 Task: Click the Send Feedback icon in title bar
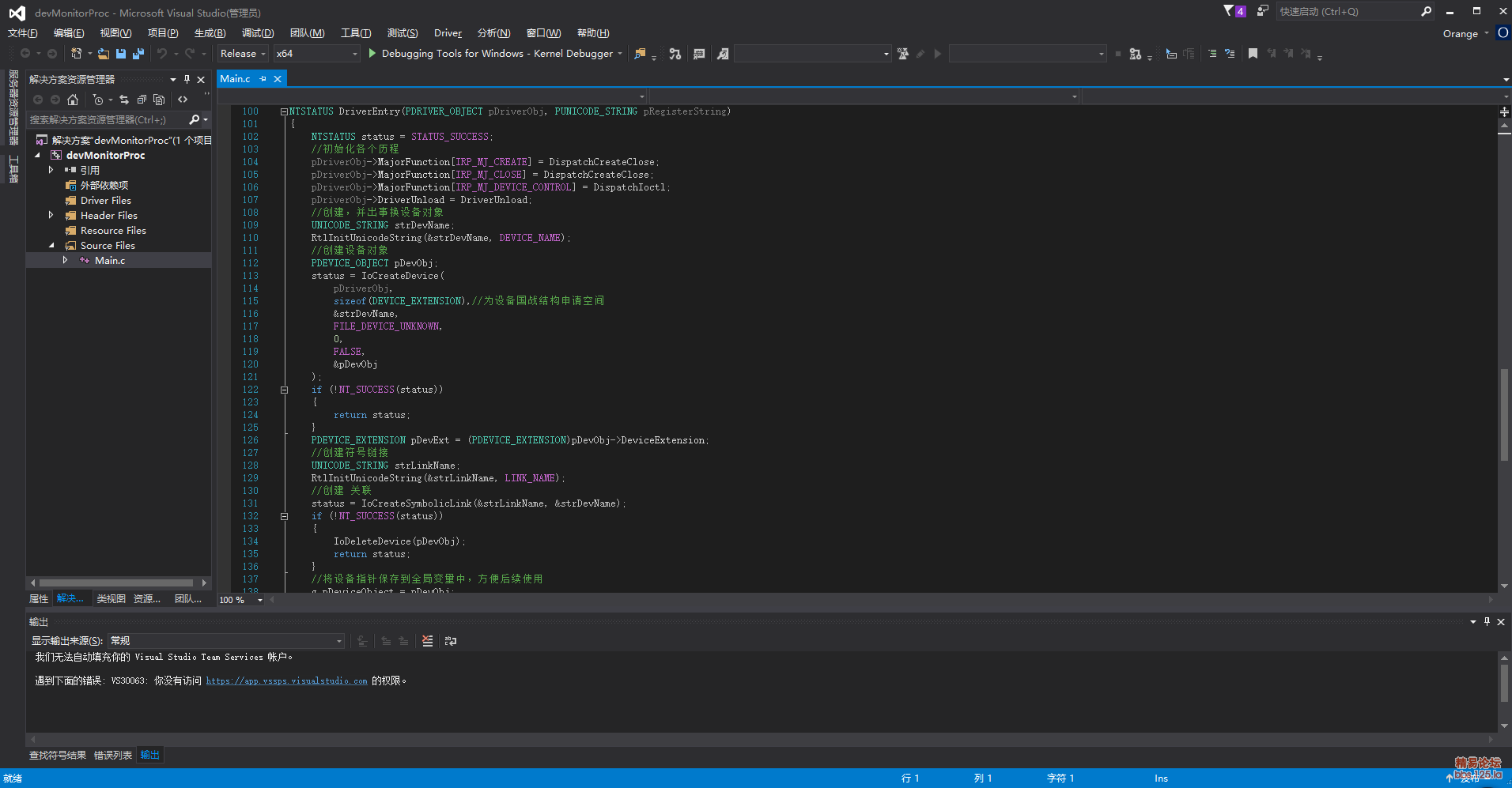tap(1262, 11)
